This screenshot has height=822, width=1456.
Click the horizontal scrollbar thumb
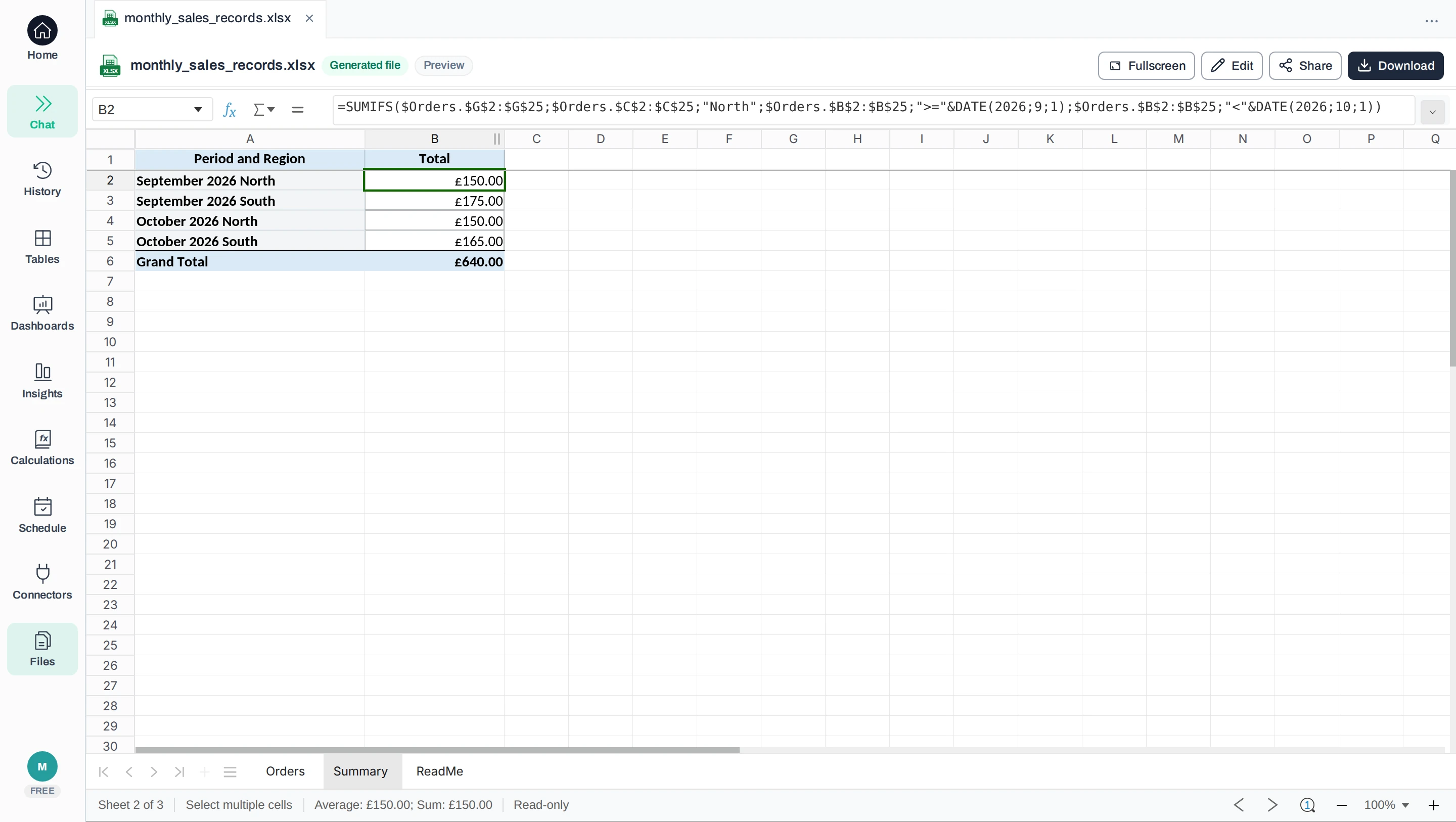pyautogui.click(x=437, y=750)
